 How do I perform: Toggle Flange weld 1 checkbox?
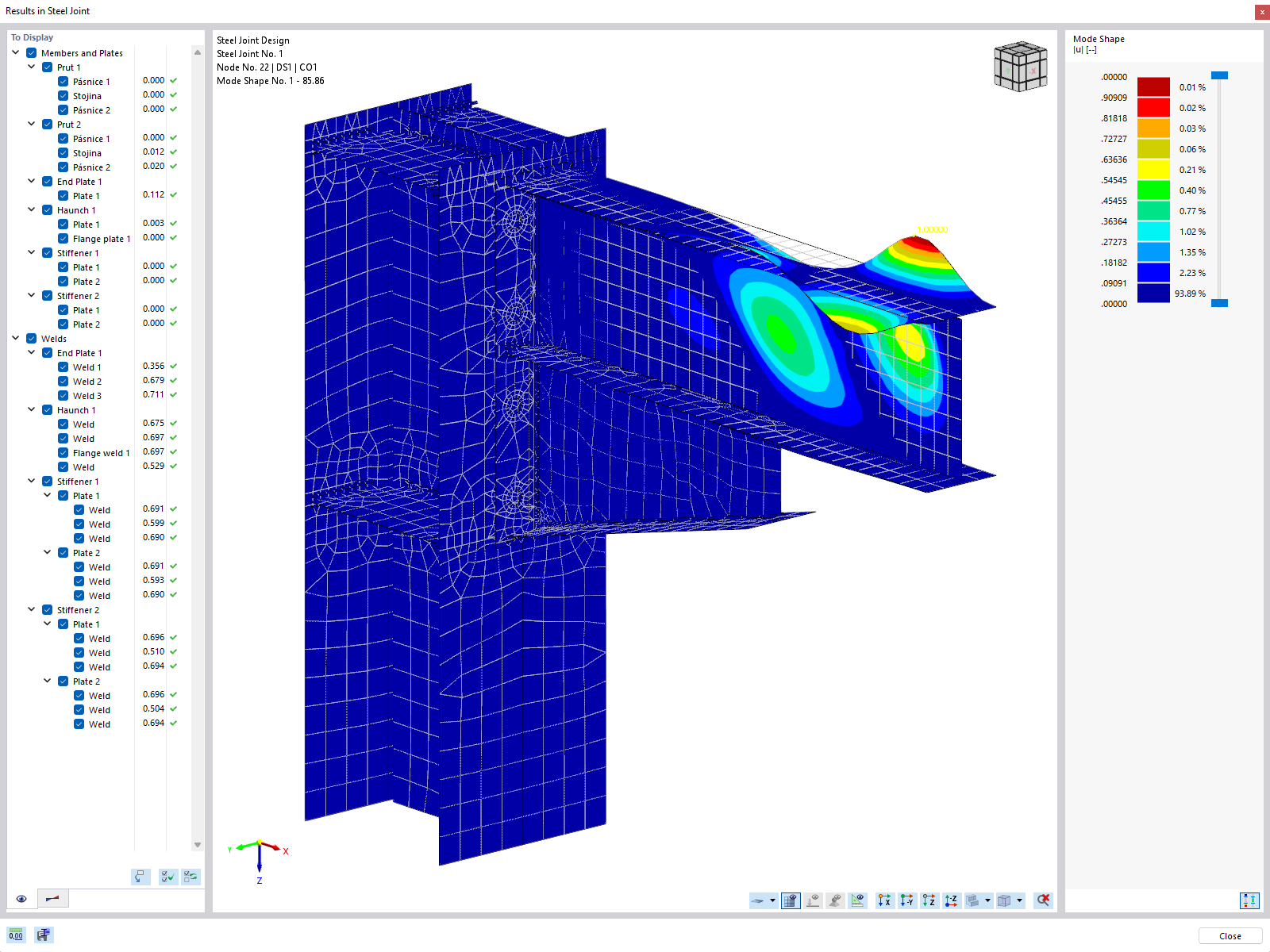pos(63,453)
